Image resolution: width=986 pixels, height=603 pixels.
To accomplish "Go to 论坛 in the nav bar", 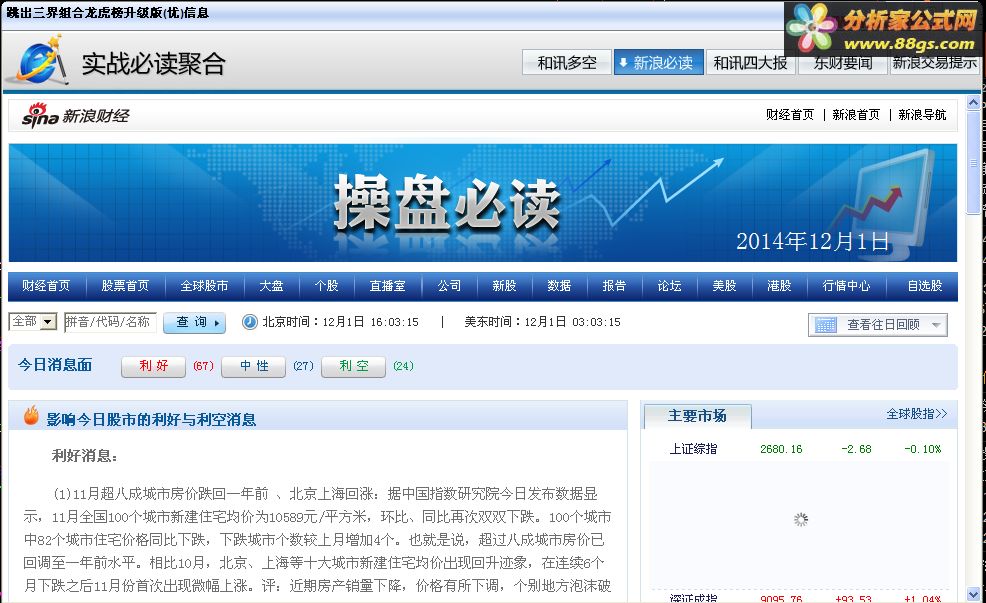I will (669, 286).
